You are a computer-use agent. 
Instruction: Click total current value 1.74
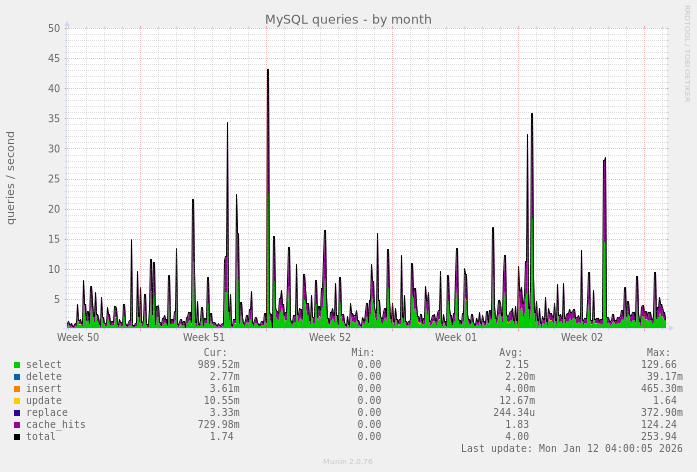[221, 436]
